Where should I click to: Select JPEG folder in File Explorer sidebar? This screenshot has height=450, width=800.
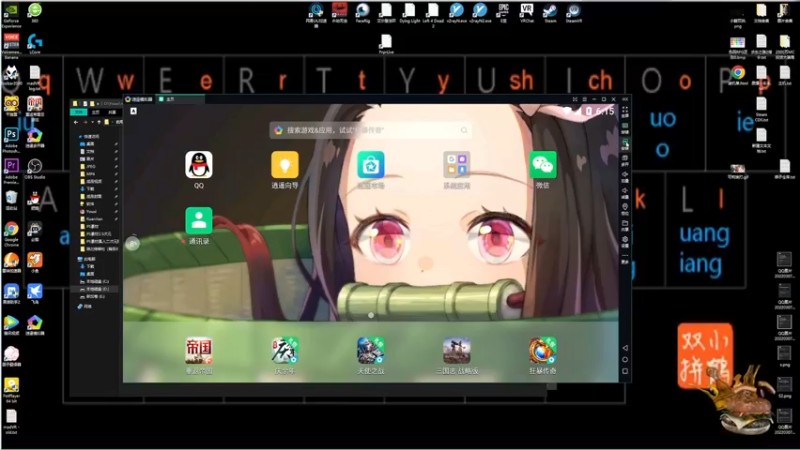(x=88, y=166)
